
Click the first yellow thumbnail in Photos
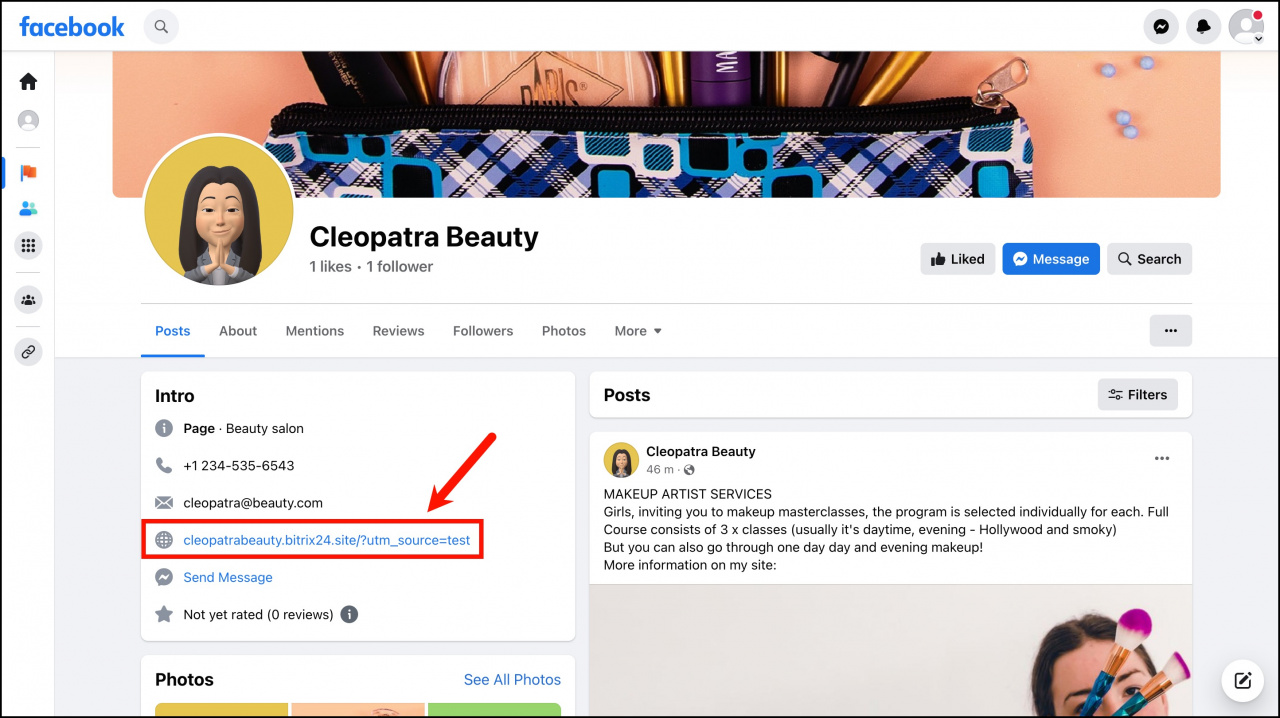tap(221, 710)
